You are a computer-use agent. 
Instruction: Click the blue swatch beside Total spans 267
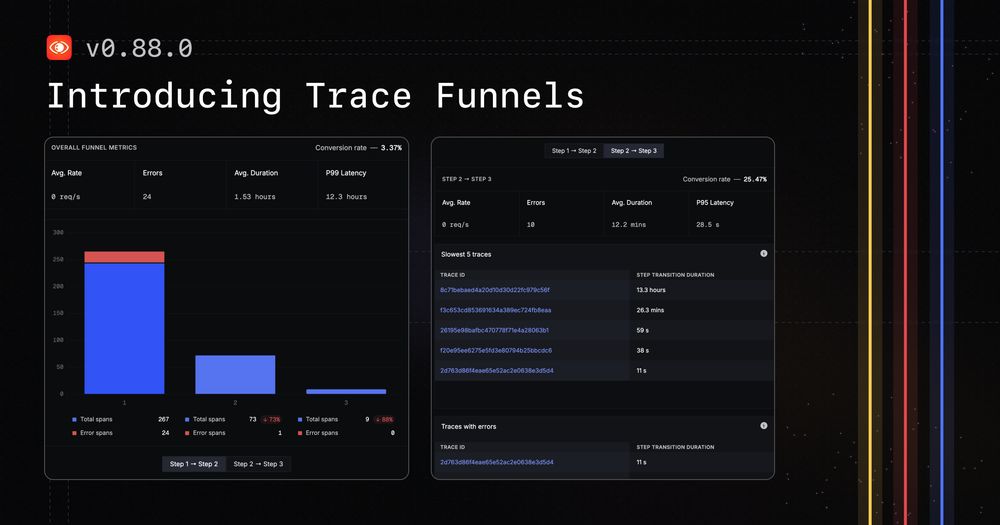pos(74,420)
